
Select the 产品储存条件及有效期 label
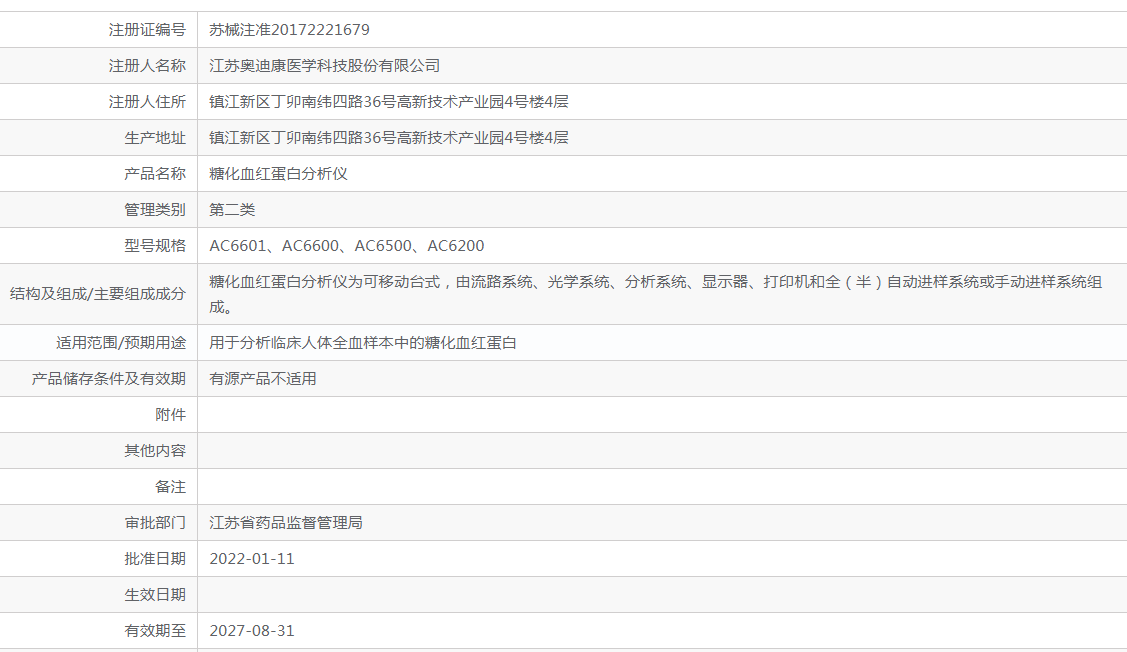(109, 378)
